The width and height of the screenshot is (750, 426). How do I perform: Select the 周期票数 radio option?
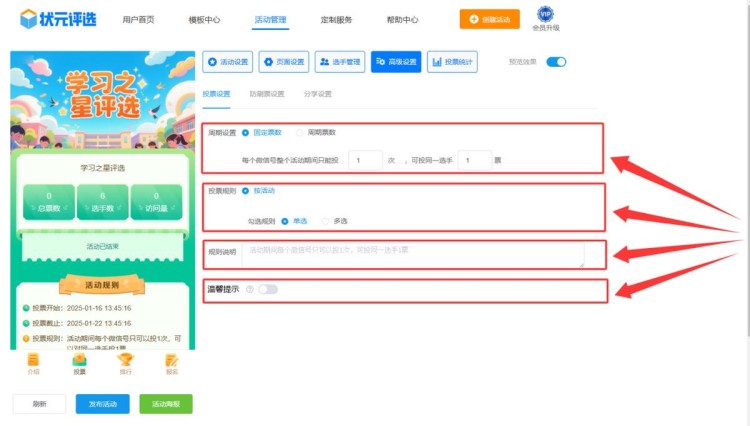(x=301, y=132)
